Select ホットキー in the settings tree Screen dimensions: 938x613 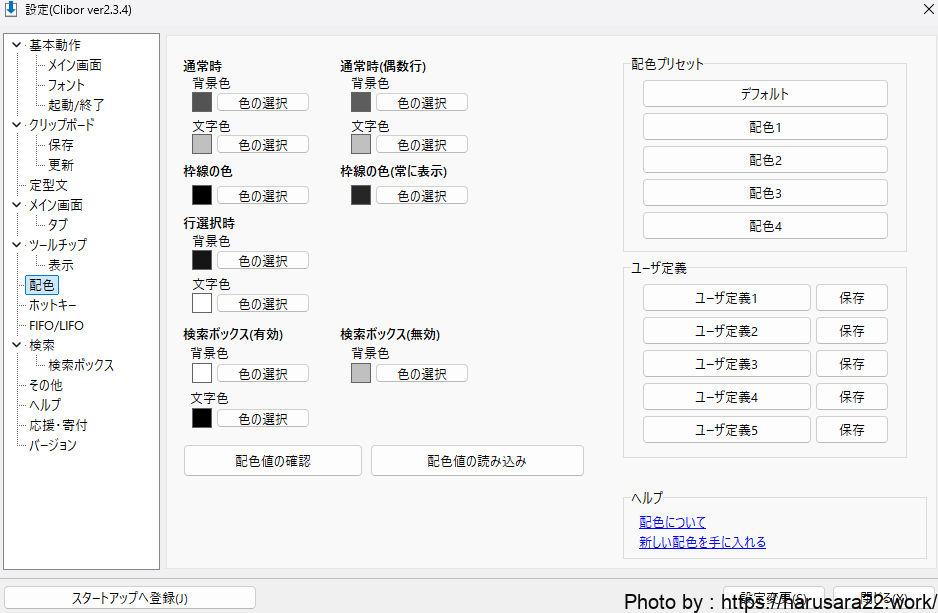tap(52, 305)
